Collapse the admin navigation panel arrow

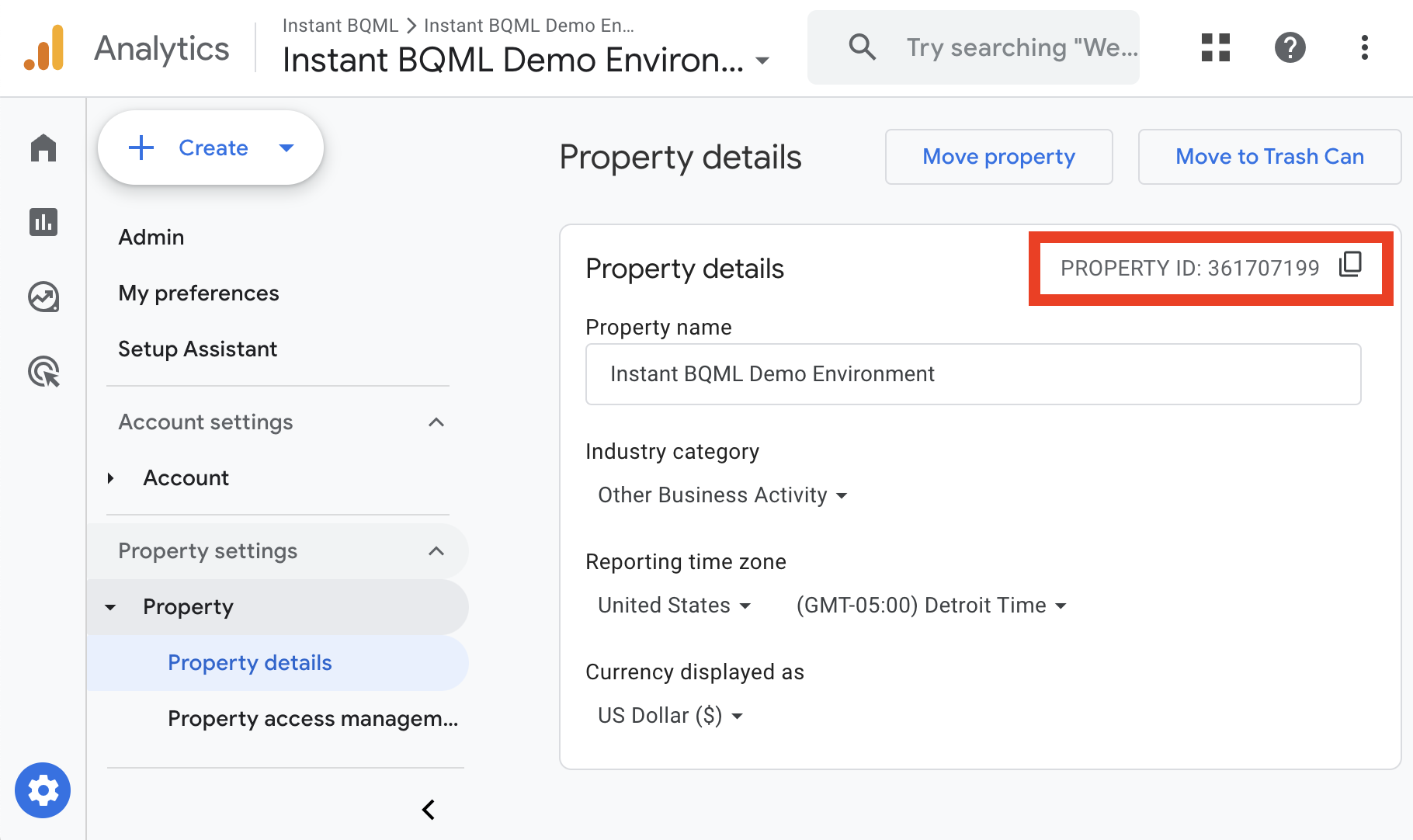coord(428,810)
